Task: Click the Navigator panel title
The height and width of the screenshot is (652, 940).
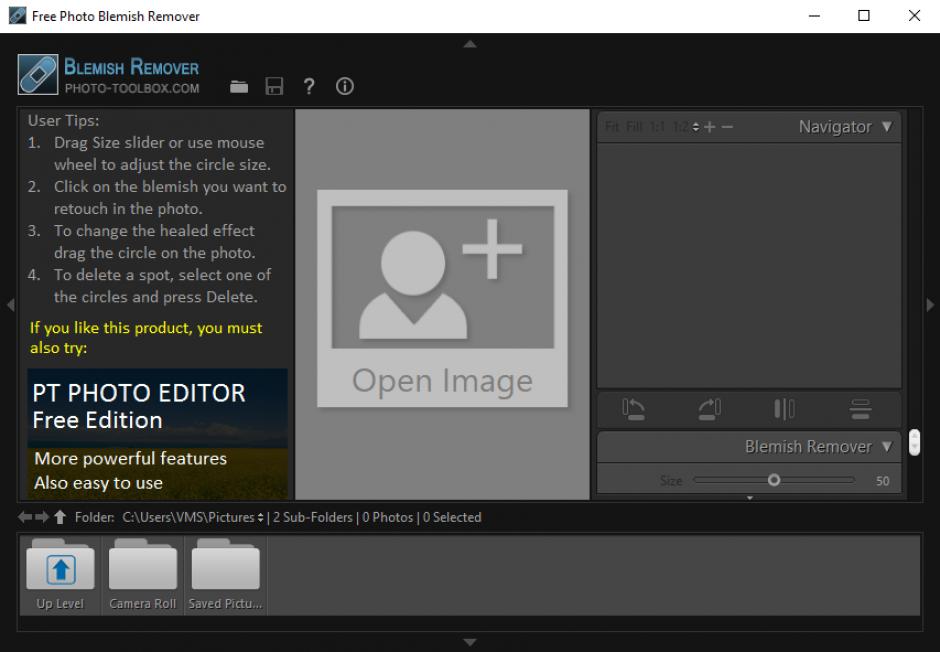Action: point(834,127)
